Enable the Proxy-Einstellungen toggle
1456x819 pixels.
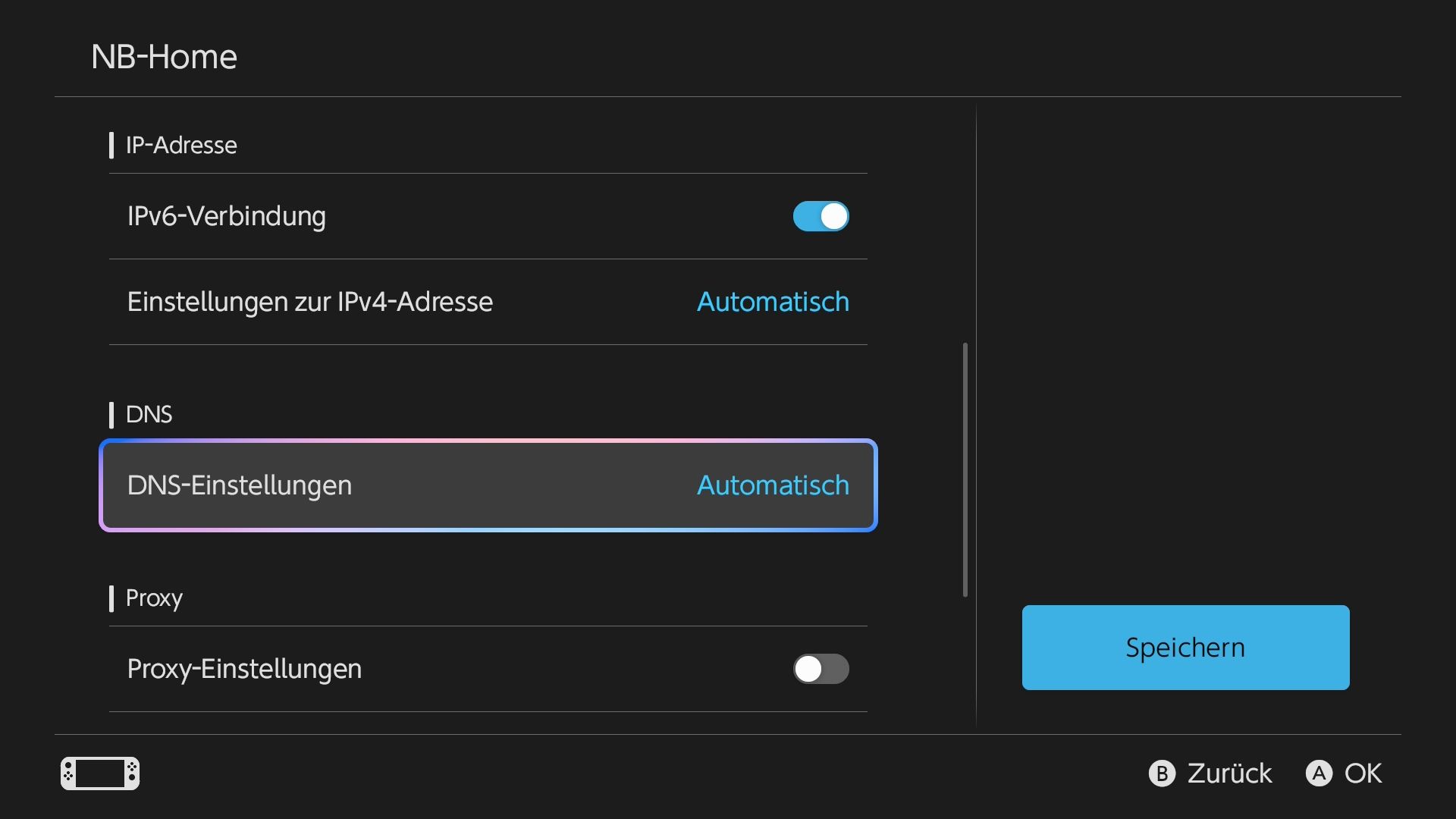[821, 669]
